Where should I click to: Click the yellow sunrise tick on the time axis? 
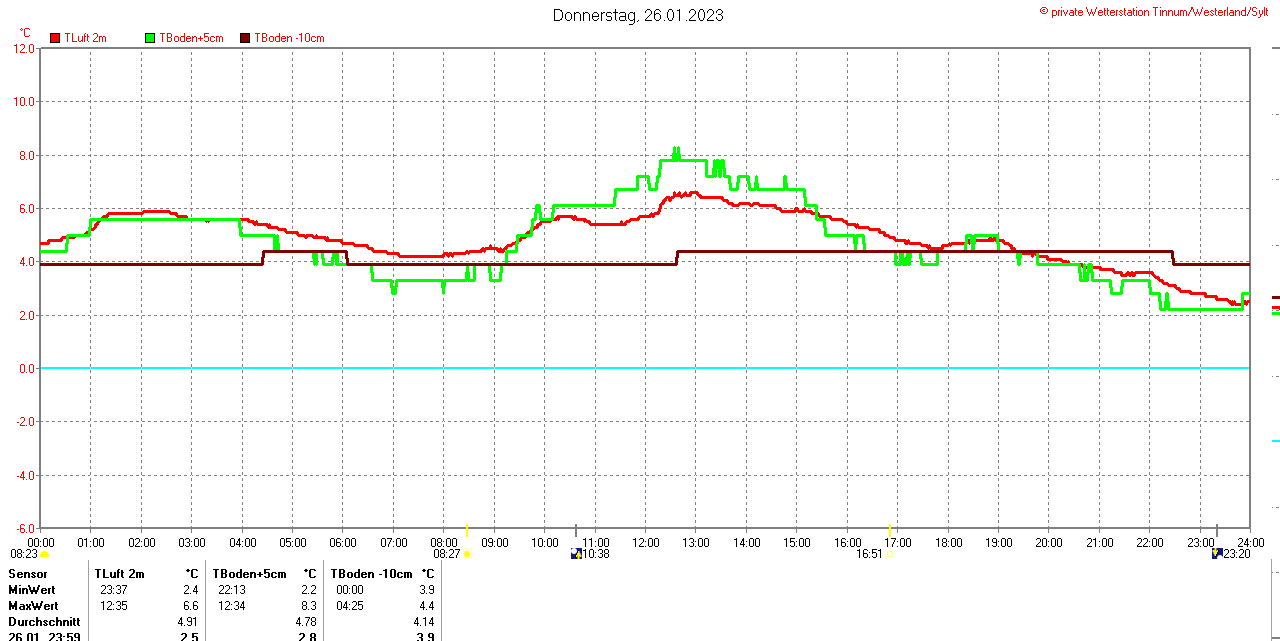coord(467,530)
